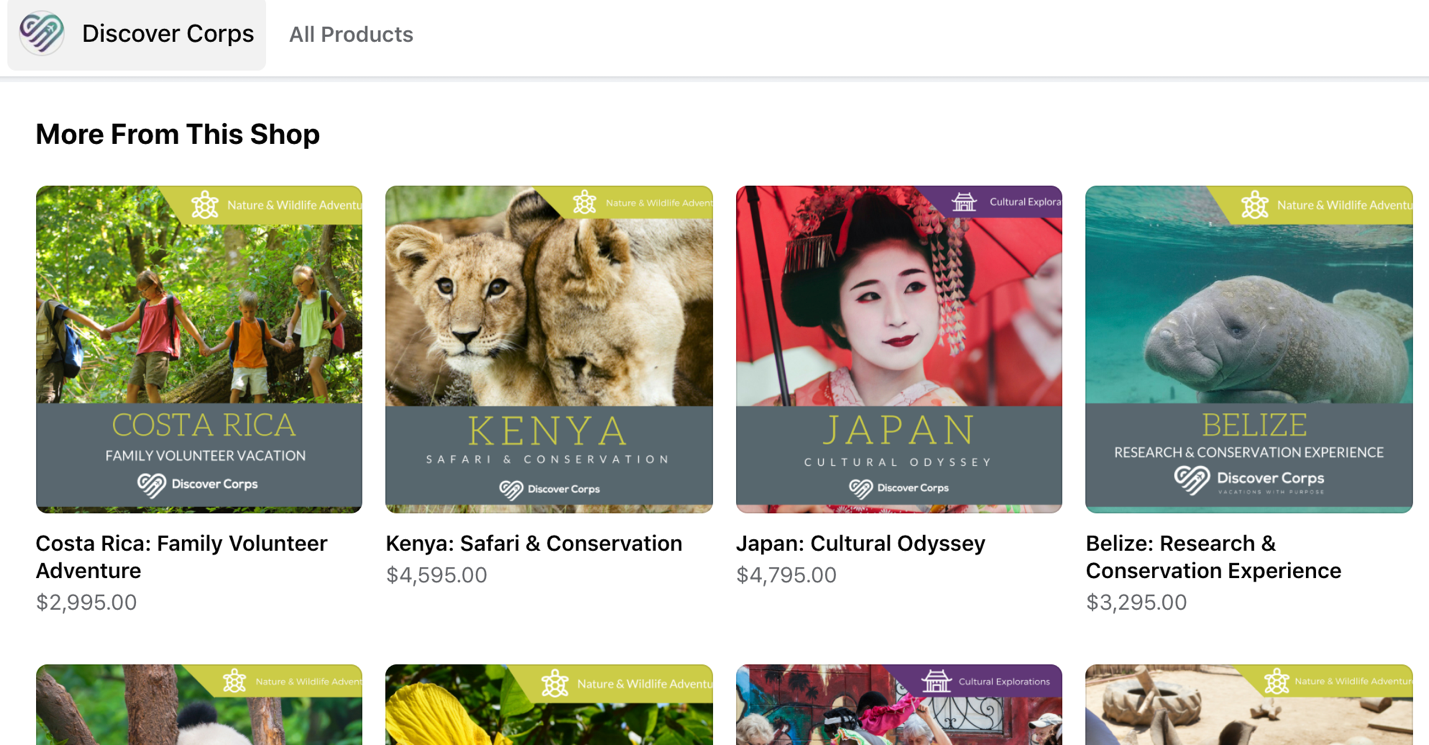Open the panda product thumbnail in second row
Image resolution: width=1429 pixels, height=745 pixels.
(199, 705)
